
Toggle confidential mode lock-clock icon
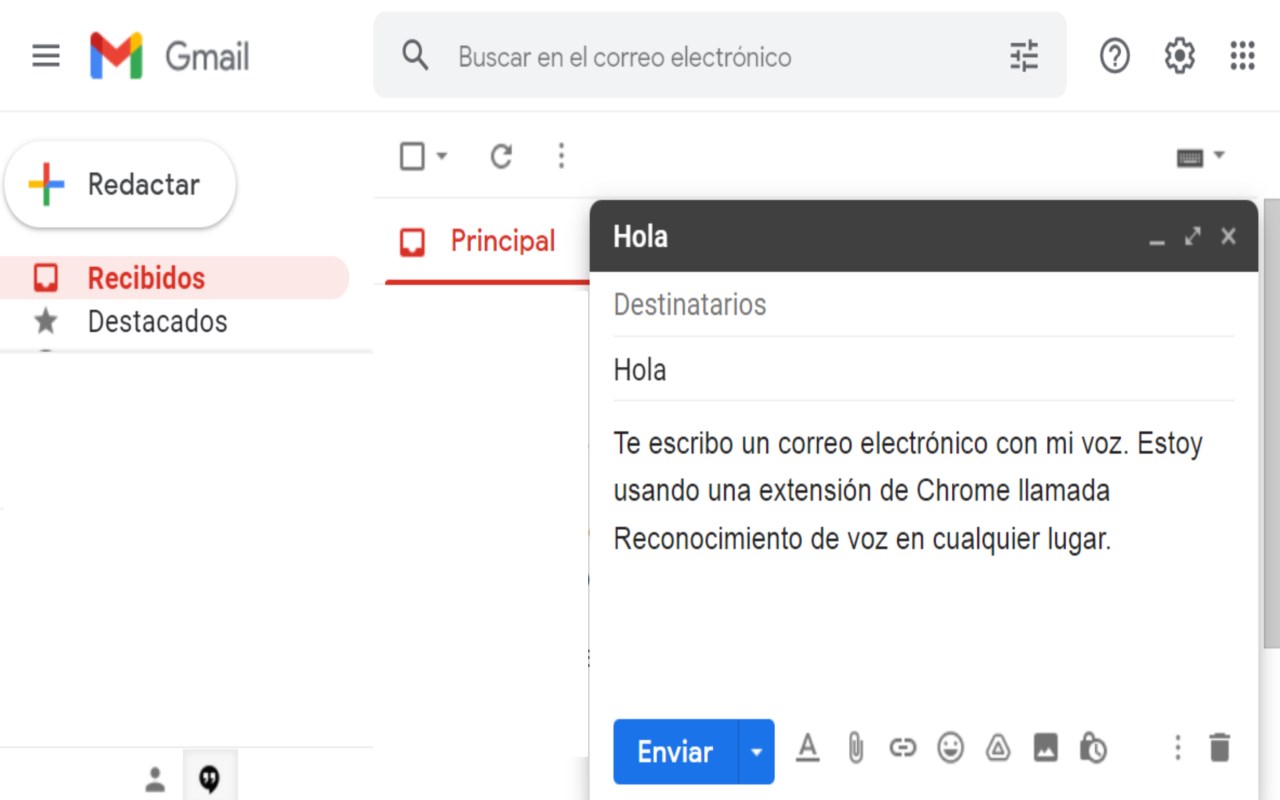[x=1093, y=748]
